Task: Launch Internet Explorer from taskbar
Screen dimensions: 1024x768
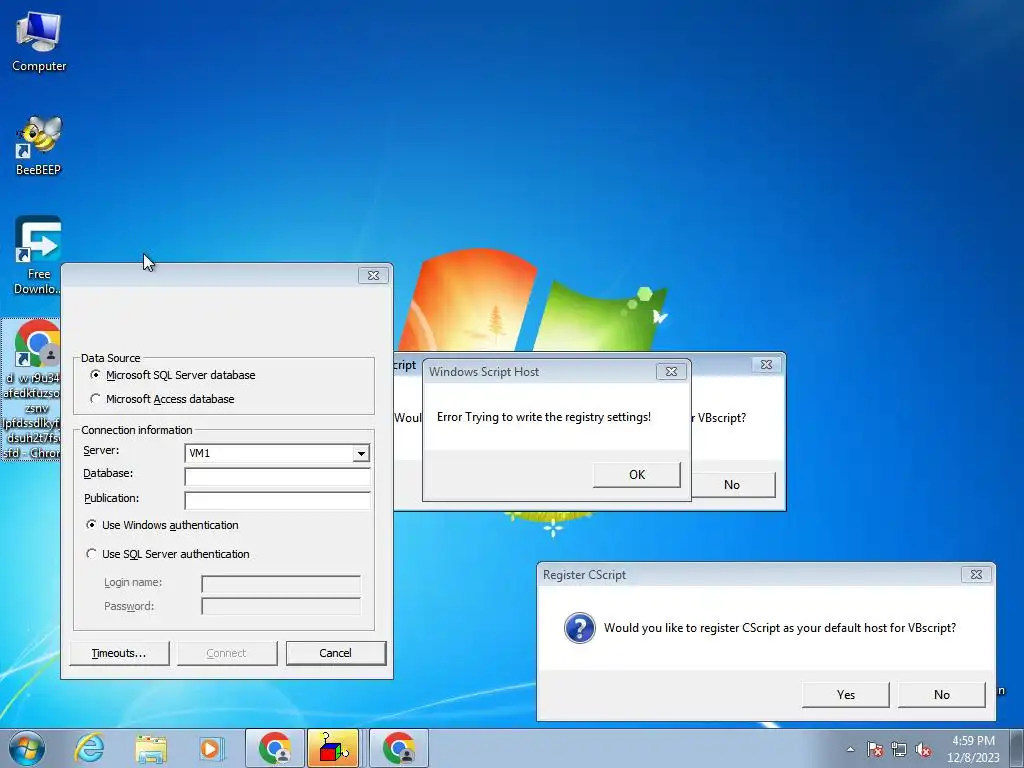Action: [x=89, y=748]
